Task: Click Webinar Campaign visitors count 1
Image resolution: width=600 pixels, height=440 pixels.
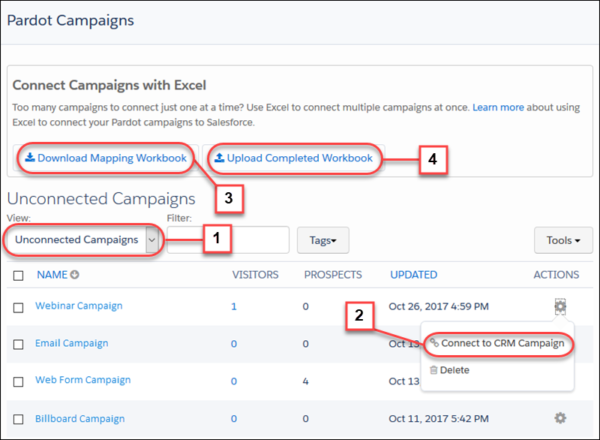Action: 234,306
